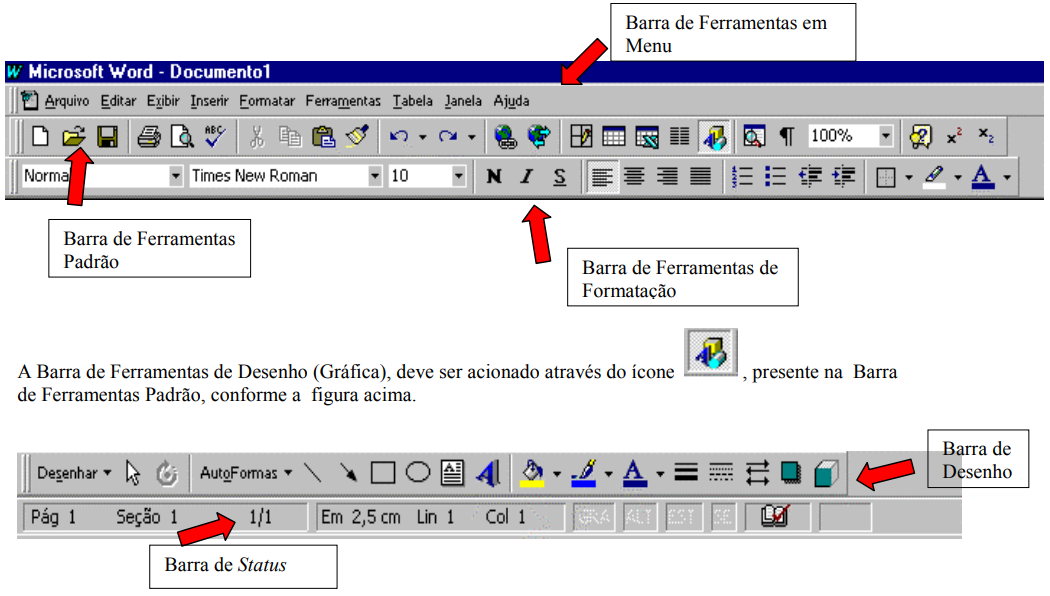
Task: Open the Times New Roman font dropdown
Action: (375, 176)
